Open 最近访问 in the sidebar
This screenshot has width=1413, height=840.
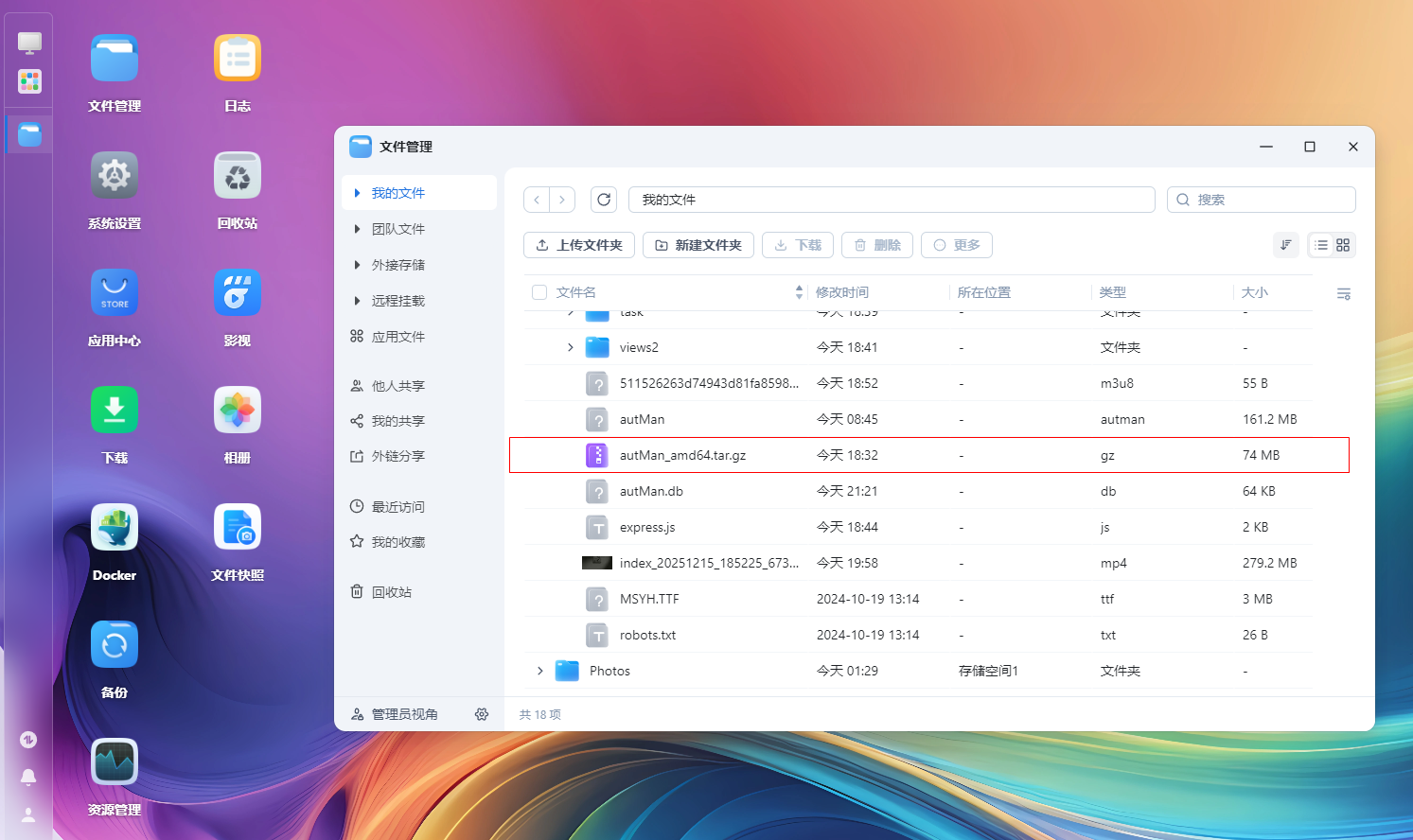click(397, 507)
